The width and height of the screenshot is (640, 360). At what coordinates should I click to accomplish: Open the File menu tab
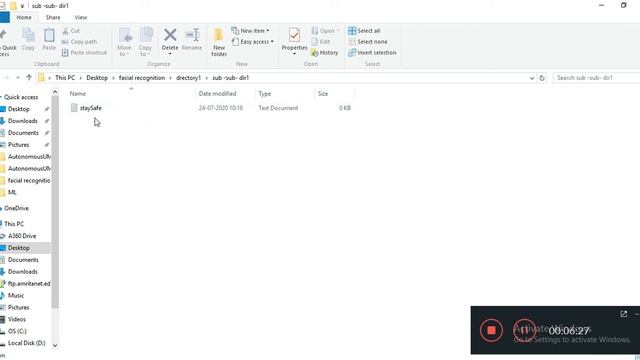4,18
